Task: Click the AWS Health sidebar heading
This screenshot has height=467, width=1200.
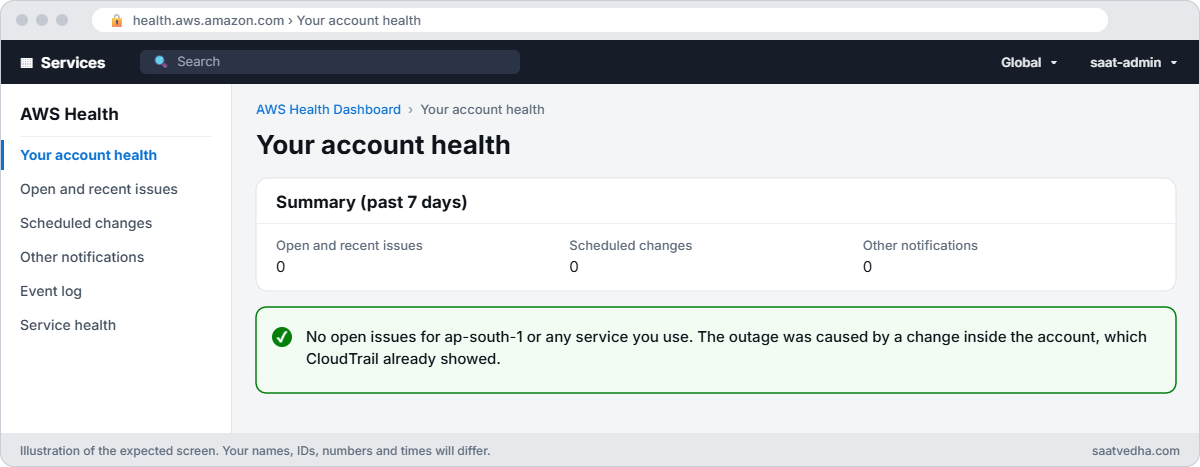Action: click(x=69, y=114)
